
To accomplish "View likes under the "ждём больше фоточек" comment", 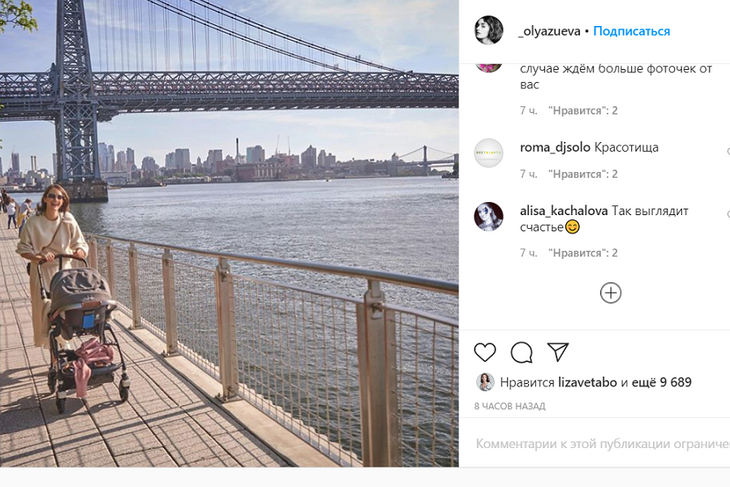I will point(582,110).
